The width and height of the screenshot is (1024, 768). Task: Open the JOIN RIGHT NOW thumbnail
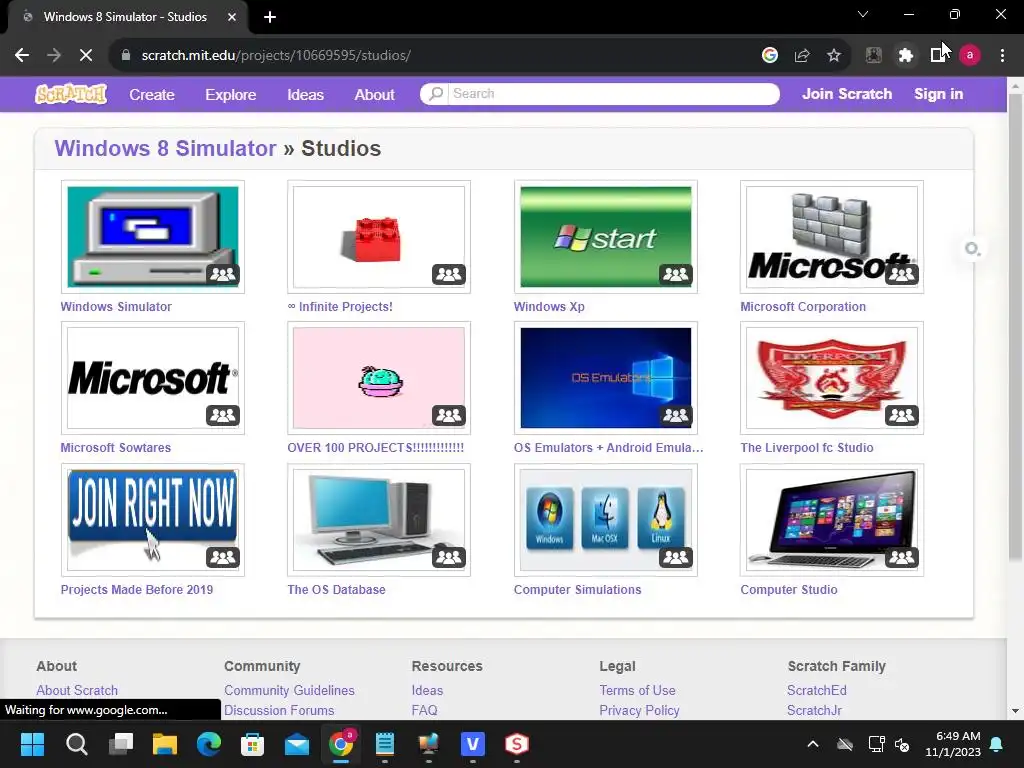153,520
